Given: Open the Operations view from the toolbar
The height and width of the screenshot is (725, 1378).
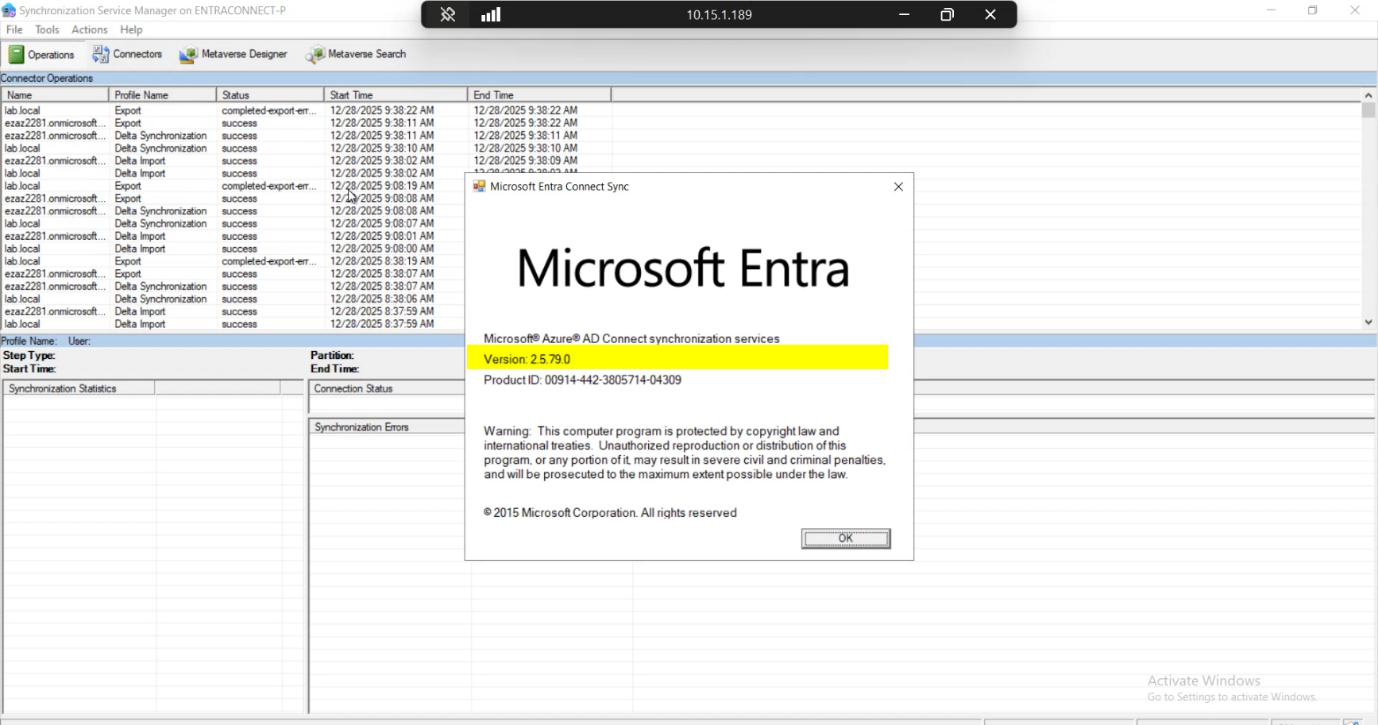Looking at the screenshot, I should (42, 54).
